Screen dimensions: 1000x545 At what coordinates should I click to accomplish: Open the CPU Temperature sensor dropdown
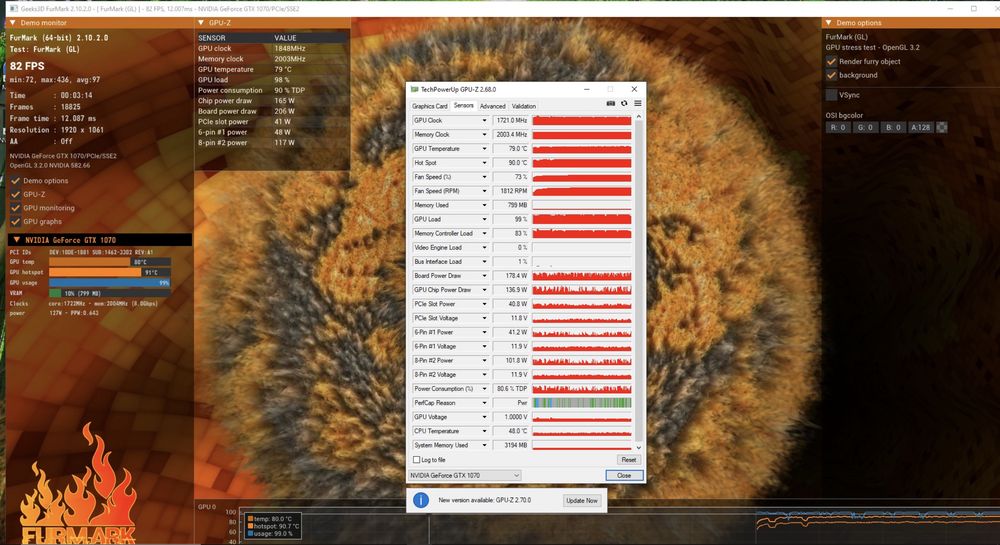coord(484,431)
